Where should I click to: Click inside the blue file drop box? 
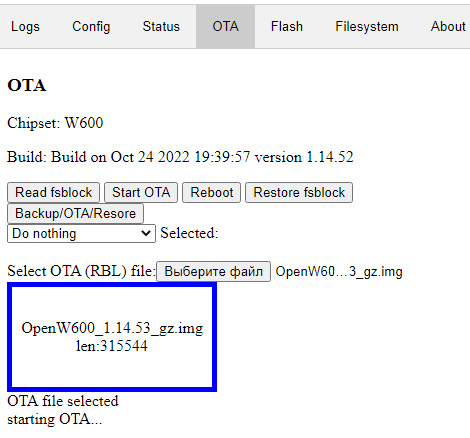[x=112, y=337]
